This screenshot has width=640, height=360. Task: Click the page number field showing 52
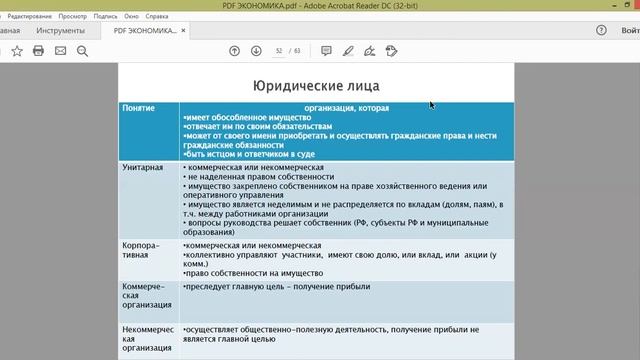(279, 51)
